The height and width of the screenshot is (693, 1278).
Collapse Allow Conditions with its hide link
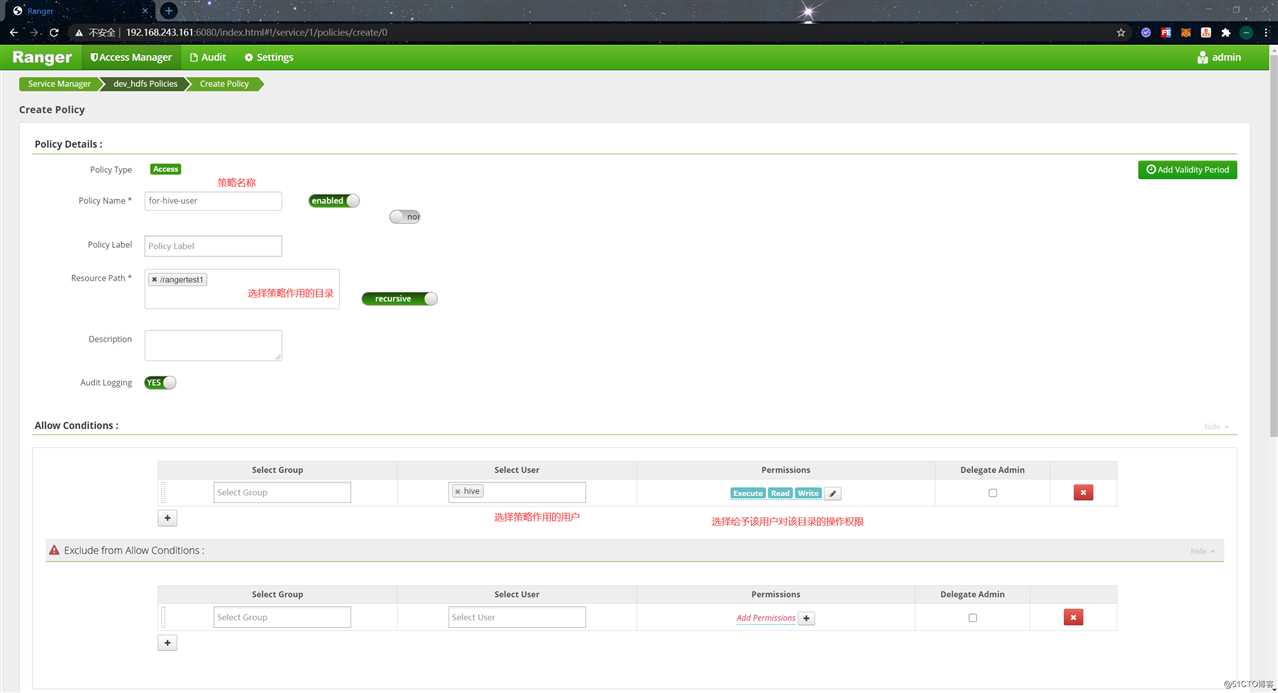(1216, 427)
